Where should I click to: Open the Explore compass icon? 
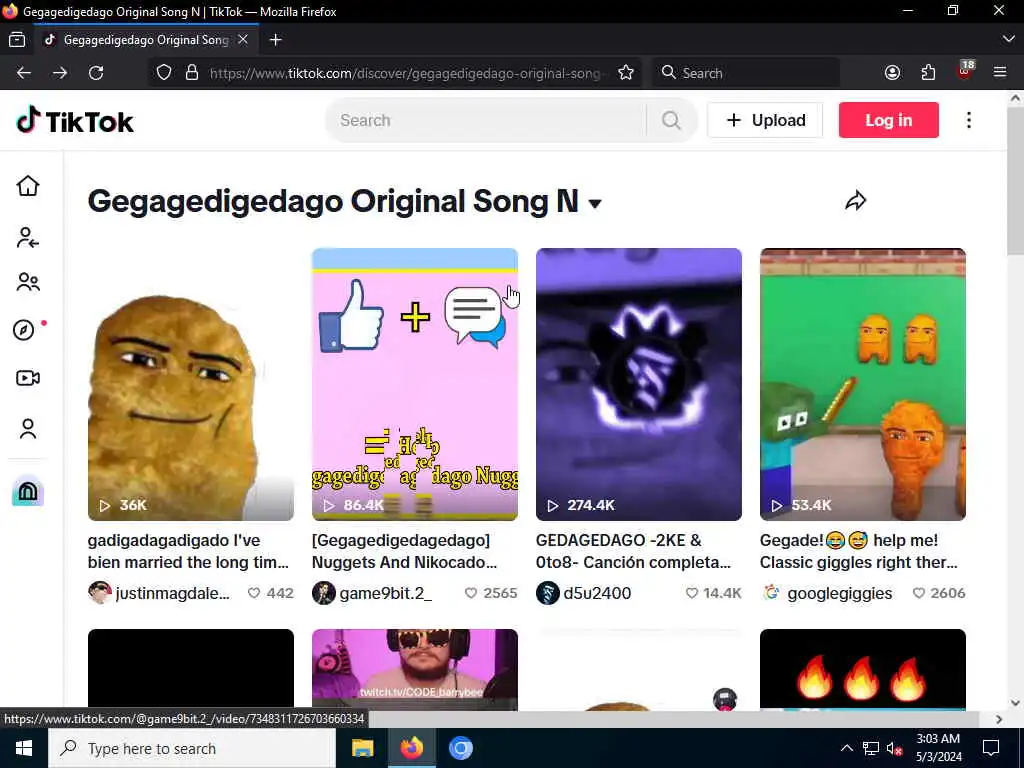pyautogui.click(x=24, y=330)
